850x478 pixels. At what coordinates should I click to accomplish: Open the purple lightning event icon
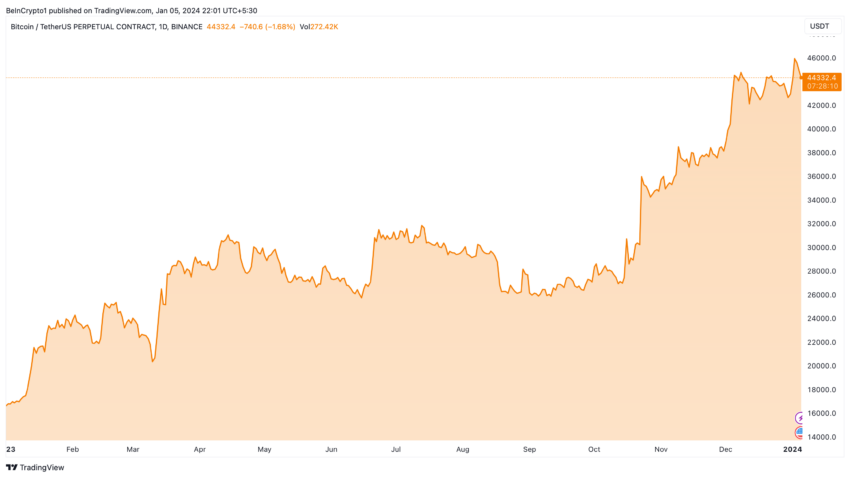click(x=800, y=418)
